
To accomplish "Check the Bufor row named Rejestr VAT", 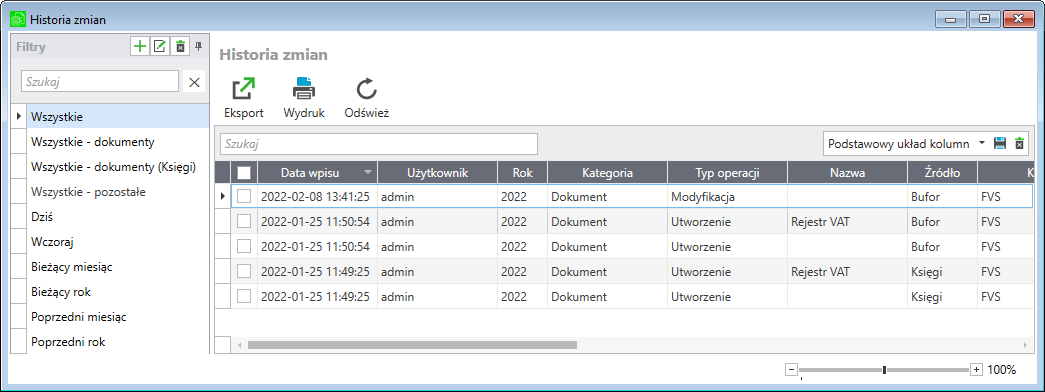I will coord(244,221).
